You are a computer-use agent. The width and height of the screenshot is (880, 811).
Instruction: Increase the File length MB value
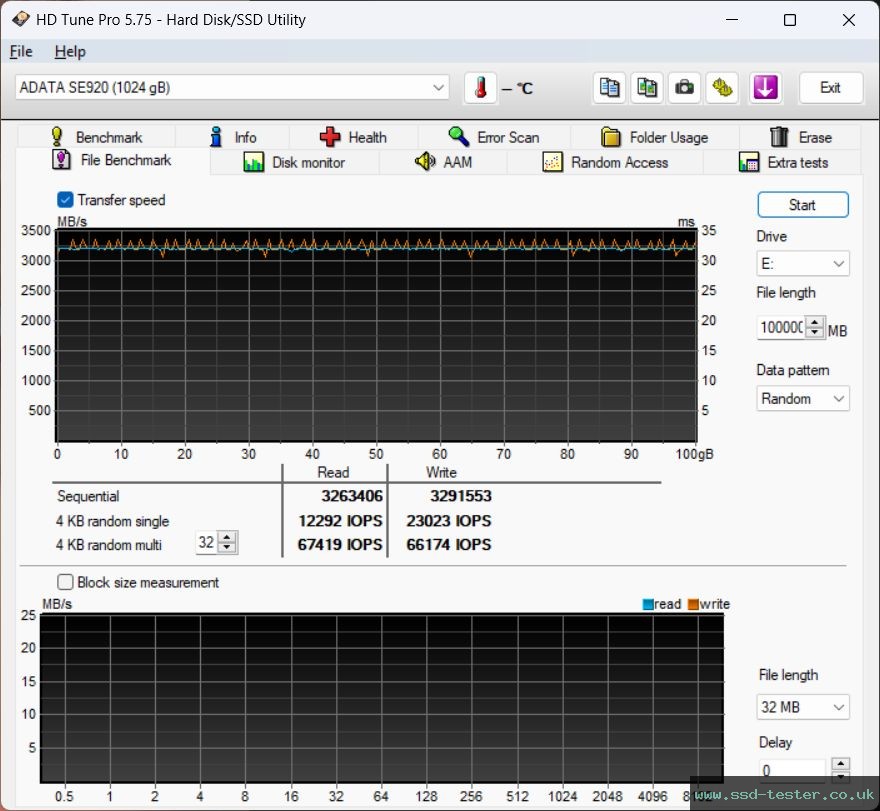click(x=815, y=322)
